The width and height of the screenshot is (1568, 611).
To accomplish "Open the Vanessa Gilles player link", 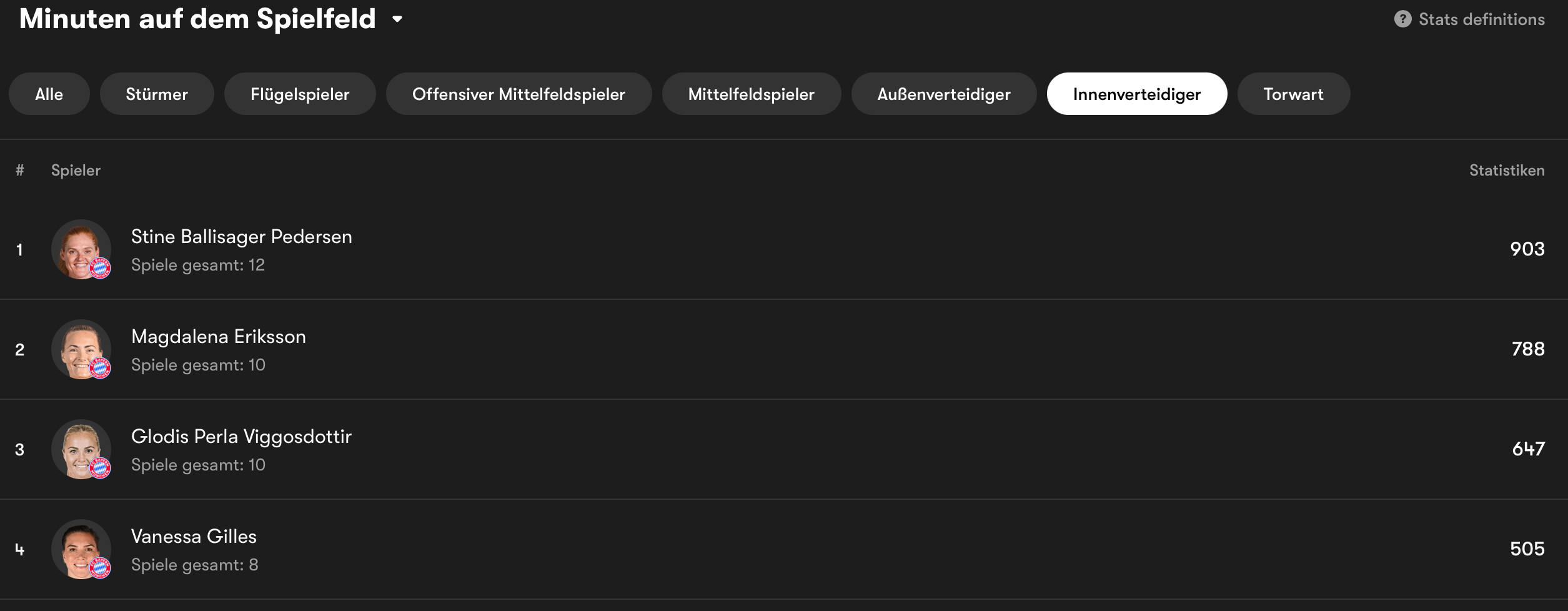I will click(194, 537).
